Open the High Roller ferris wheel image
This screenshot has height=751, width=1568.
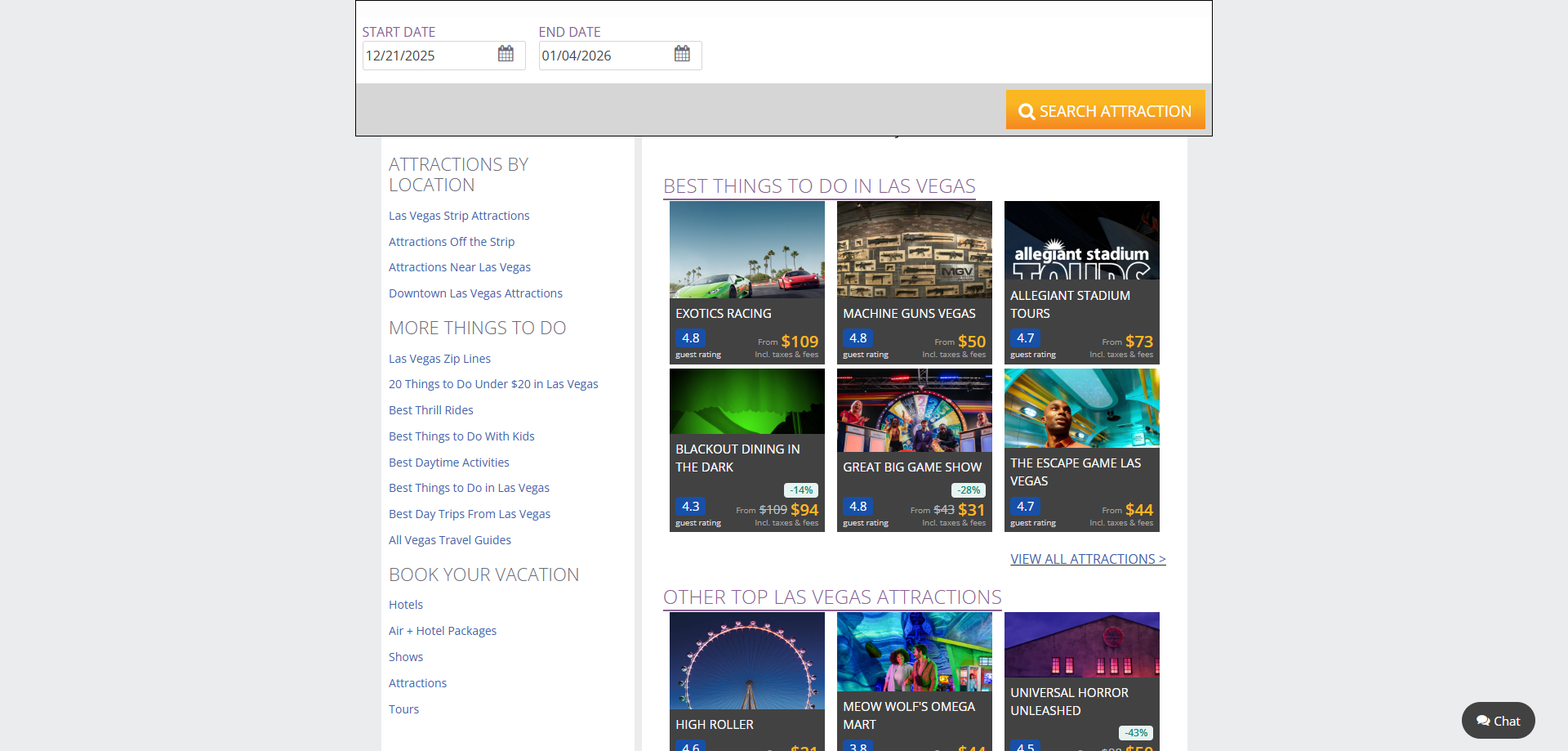(746, 661)
